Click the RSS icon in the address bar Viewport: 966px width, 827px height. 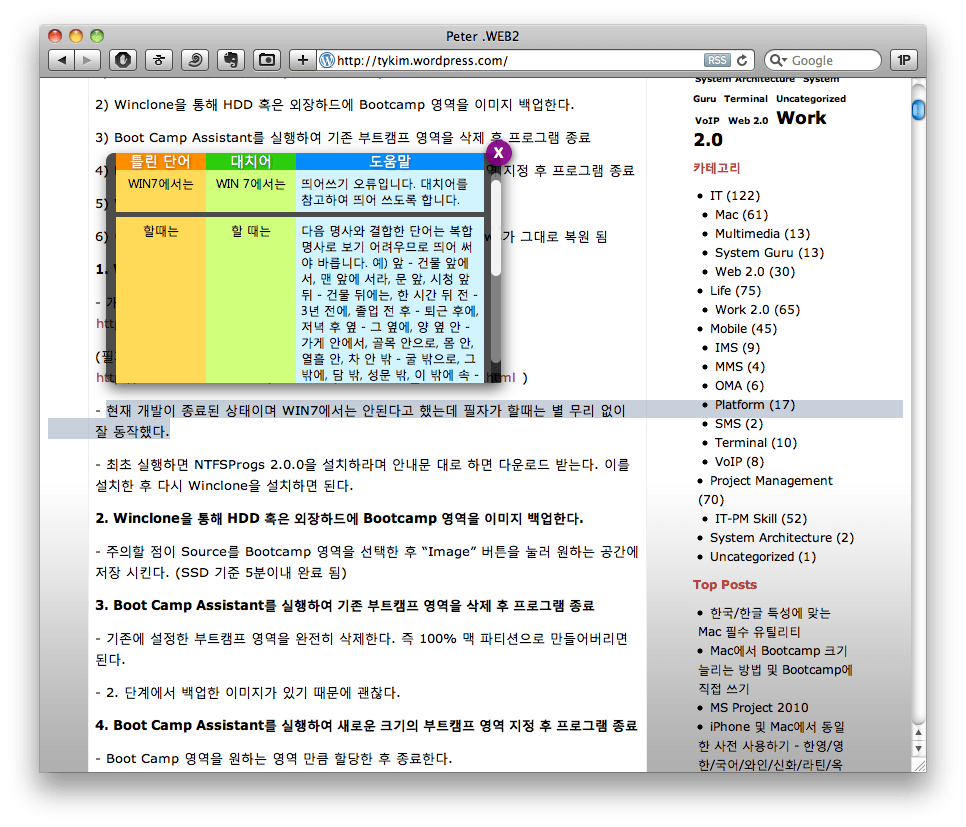tap(716, 60)
